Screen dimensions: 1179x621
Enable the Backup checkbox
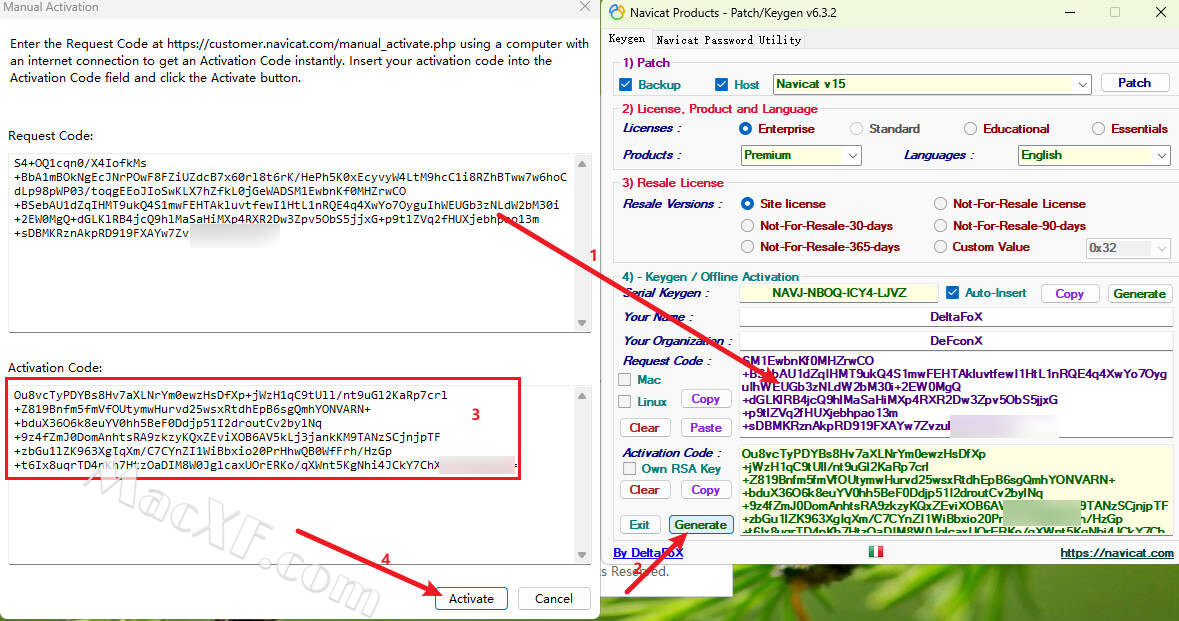[x=626, y=84]
